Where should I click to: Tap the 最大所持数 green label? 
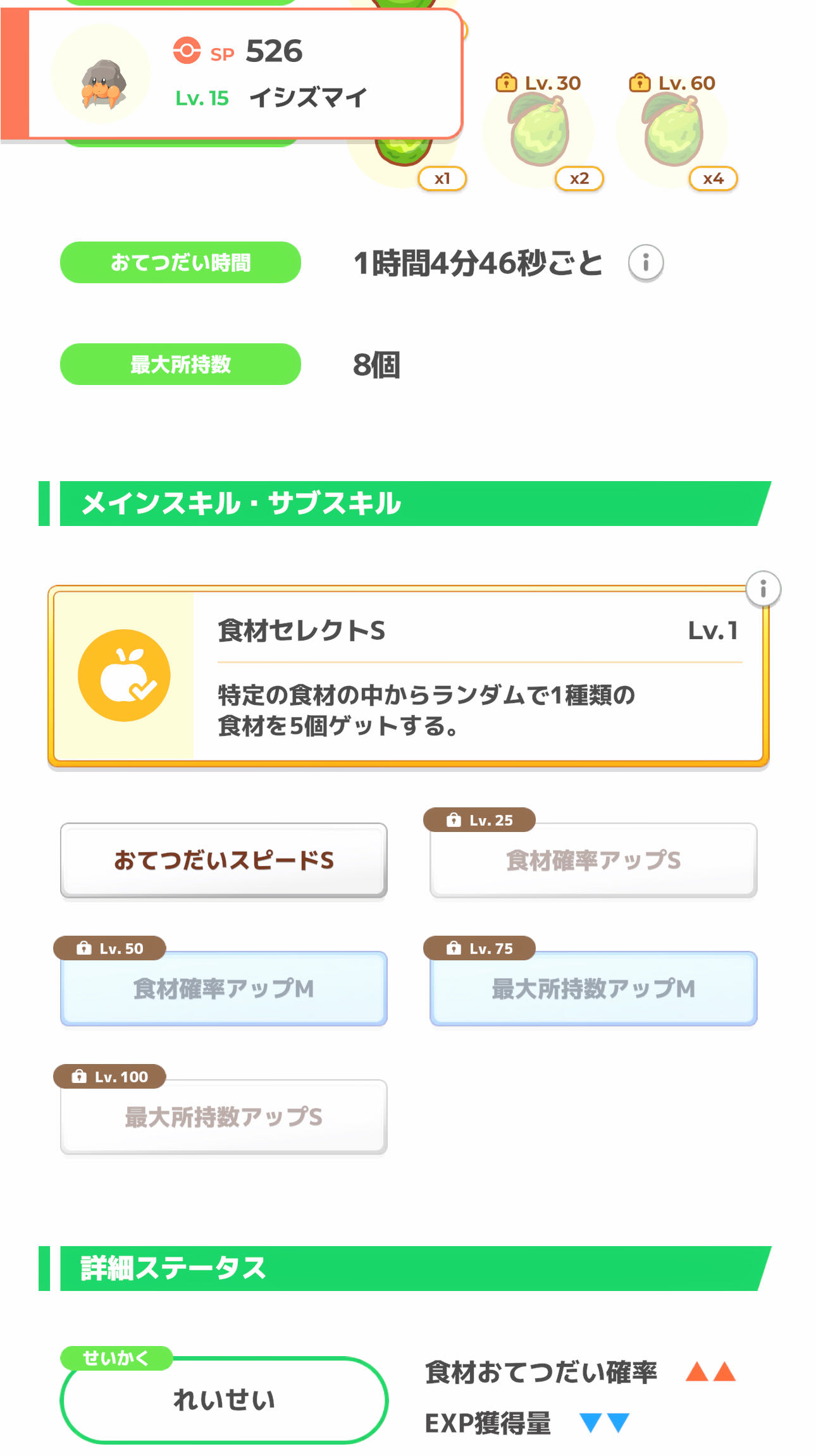(180, 364)
